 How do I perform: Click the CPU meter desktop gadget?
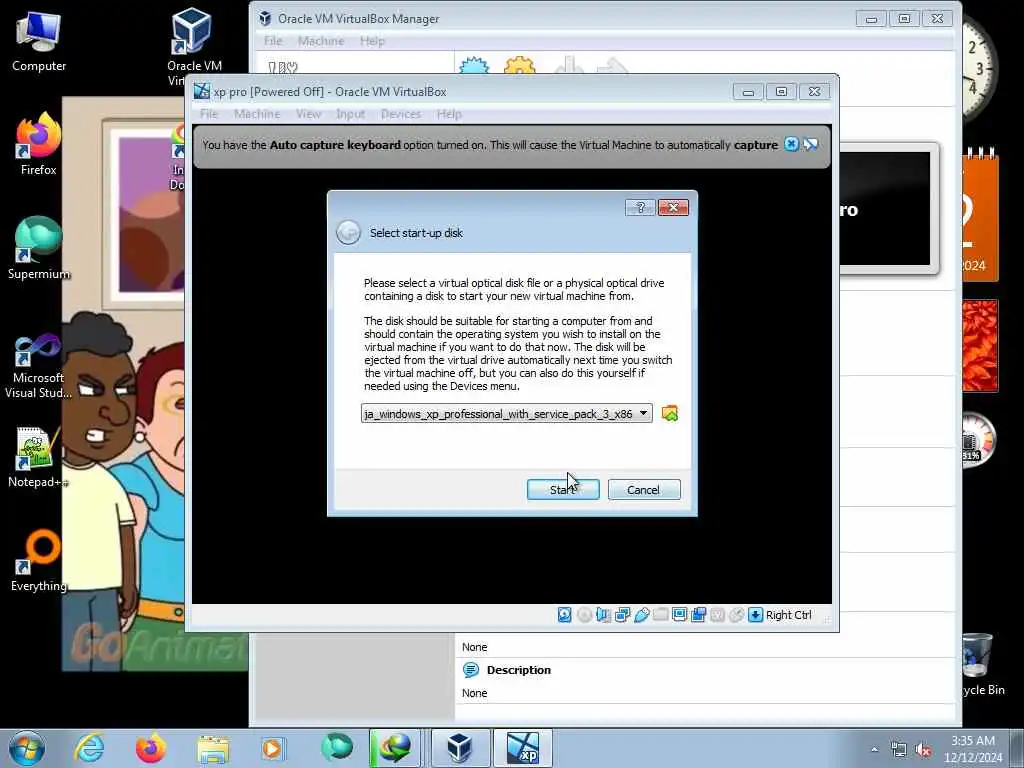978,439
